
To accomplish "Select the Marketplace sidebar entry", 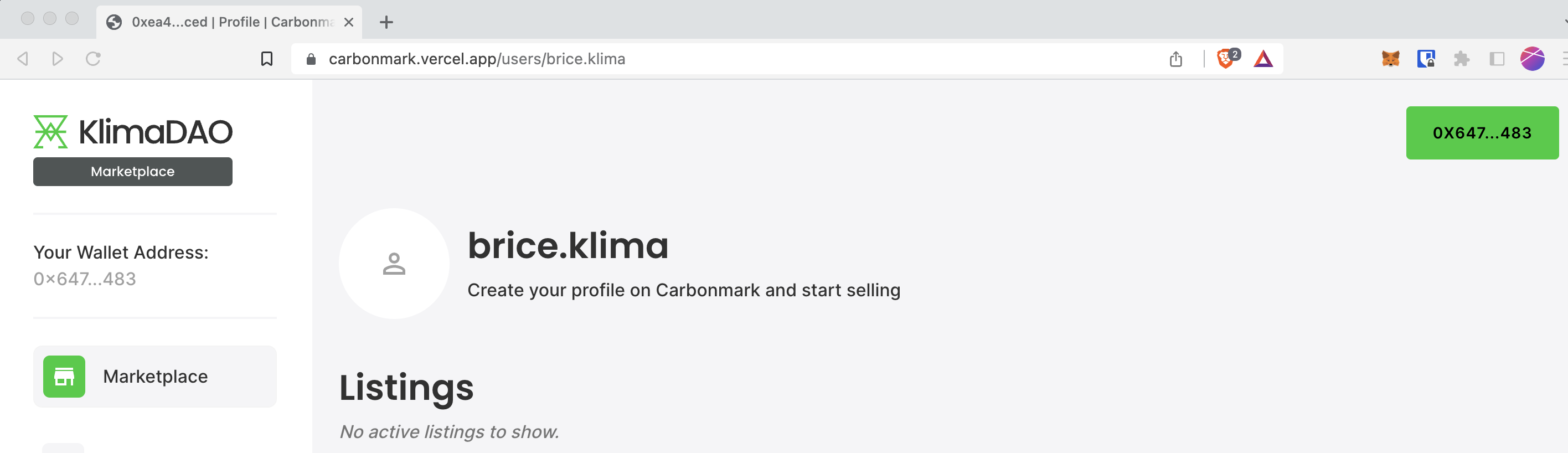I will coord(155,376).
